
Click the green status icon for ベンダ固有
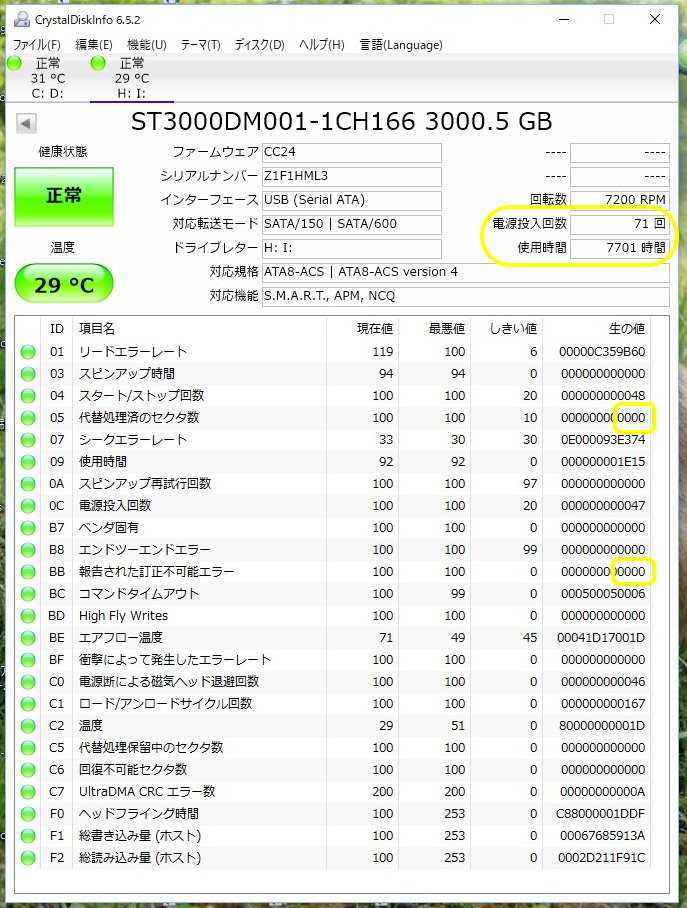coord(28,528)
